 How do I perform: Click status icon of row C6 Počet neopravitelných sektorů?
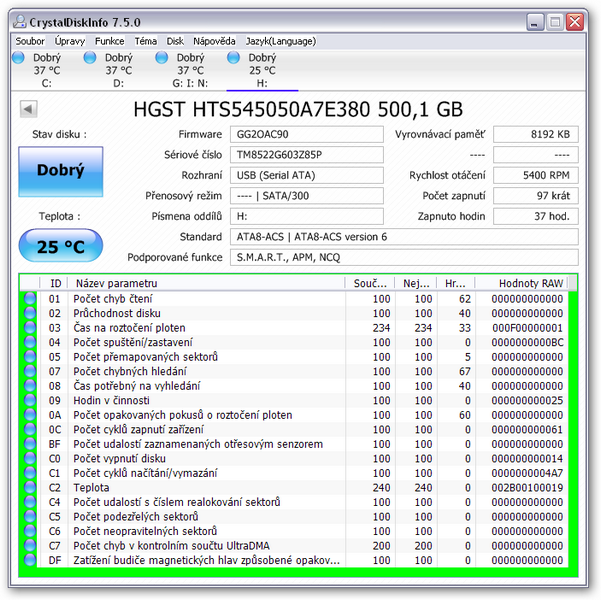point(30,531)
